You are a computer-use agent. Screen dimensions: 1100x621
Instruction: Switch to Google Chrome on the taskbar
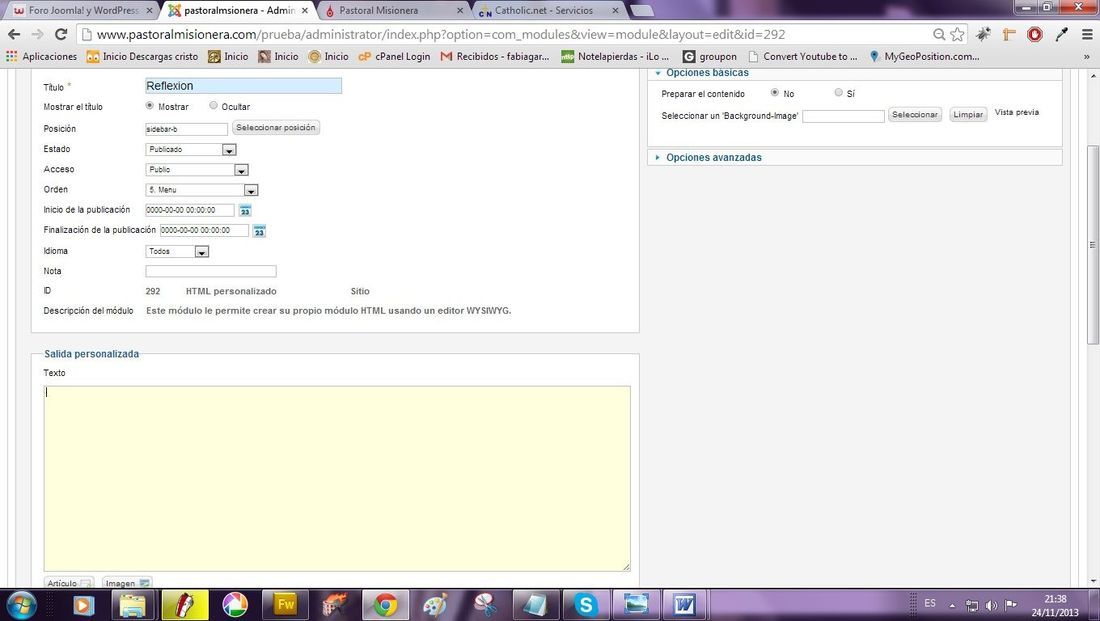point(384,605)
